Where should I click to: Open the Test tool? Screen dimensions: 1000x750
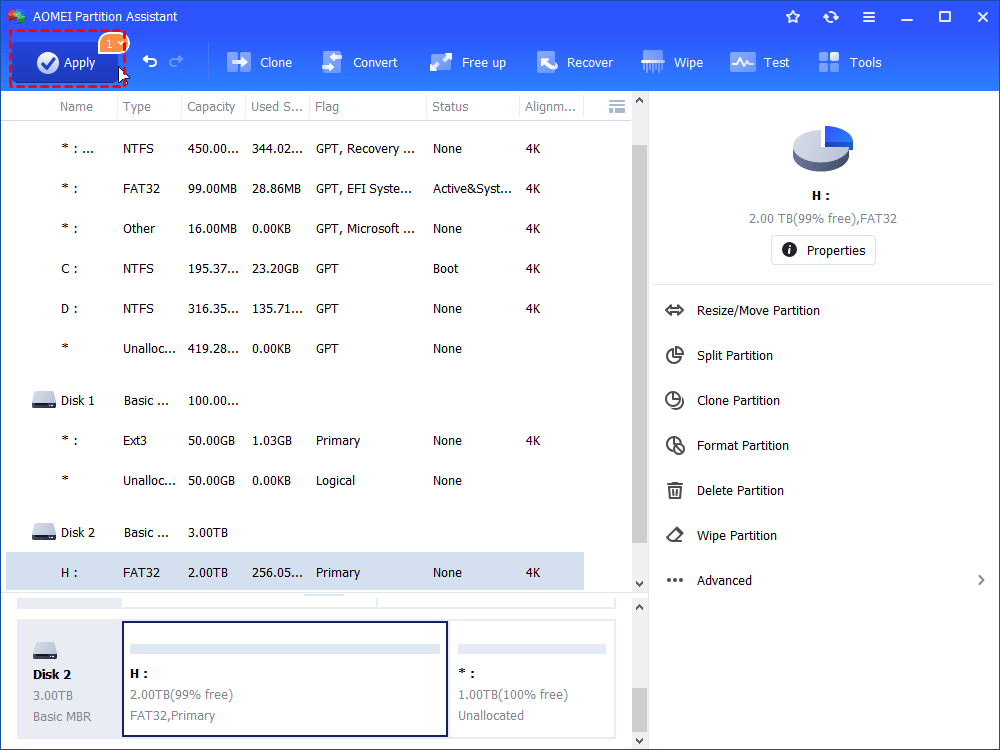tap(760, 62)
